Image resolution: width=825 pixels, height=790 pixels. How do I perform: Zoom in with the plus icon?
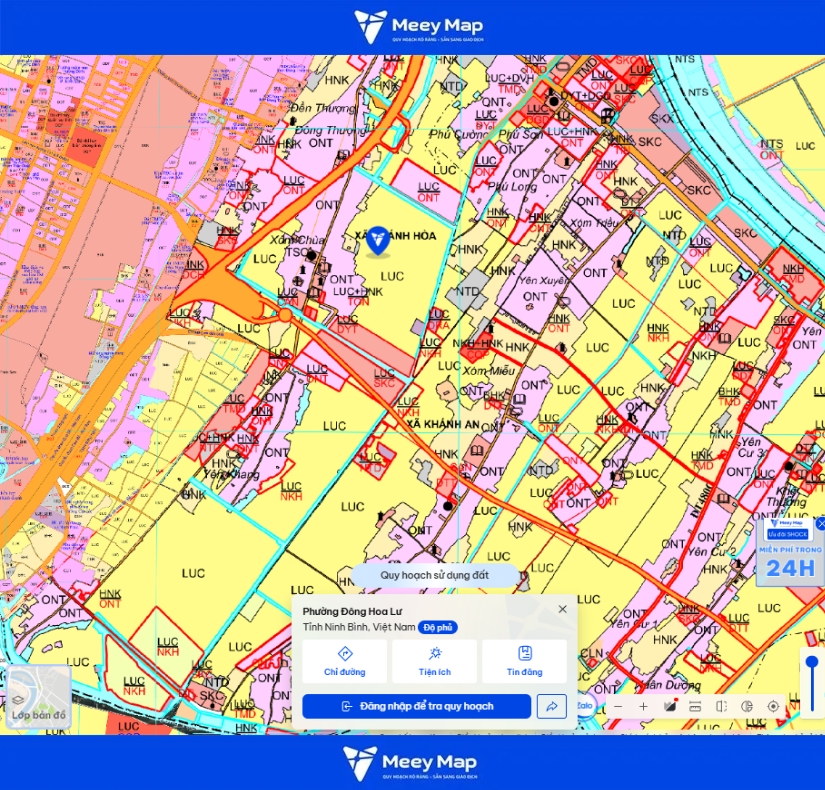click(x=643, y=706)
